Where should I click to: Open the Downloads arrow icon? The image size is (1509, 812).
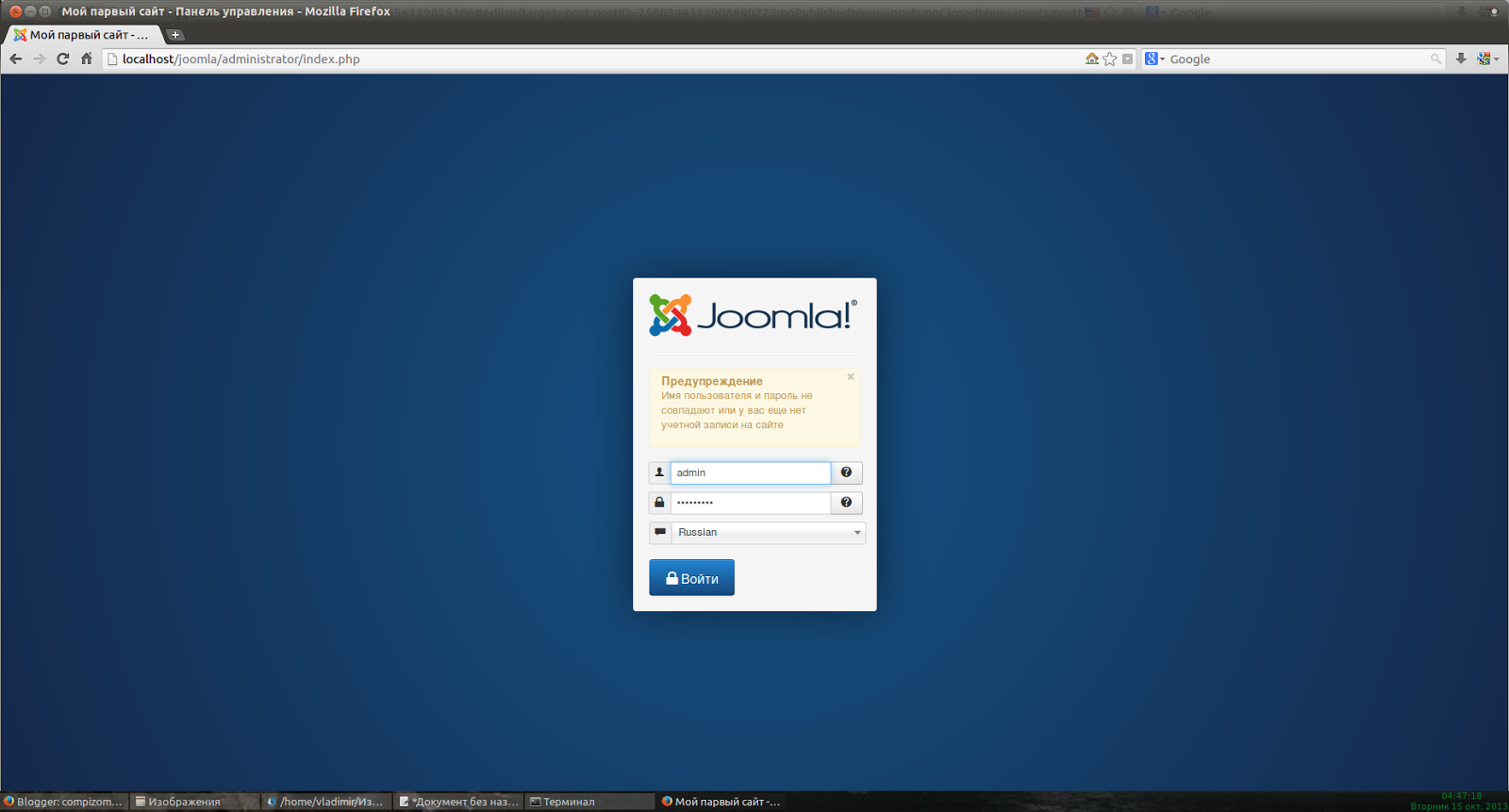1461,58
